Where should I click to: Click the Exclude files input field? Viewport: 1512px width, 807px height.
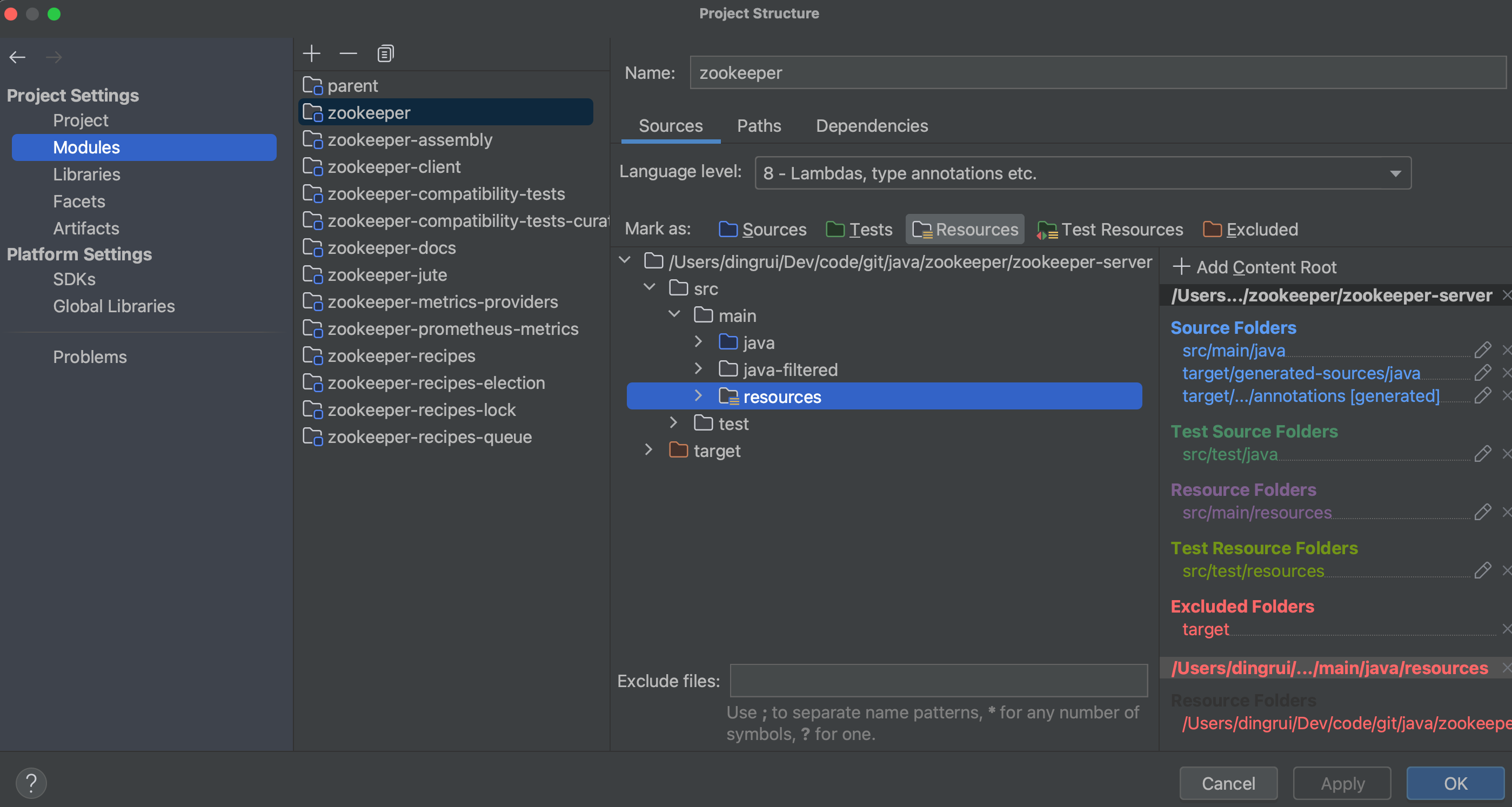coord(938,680)
